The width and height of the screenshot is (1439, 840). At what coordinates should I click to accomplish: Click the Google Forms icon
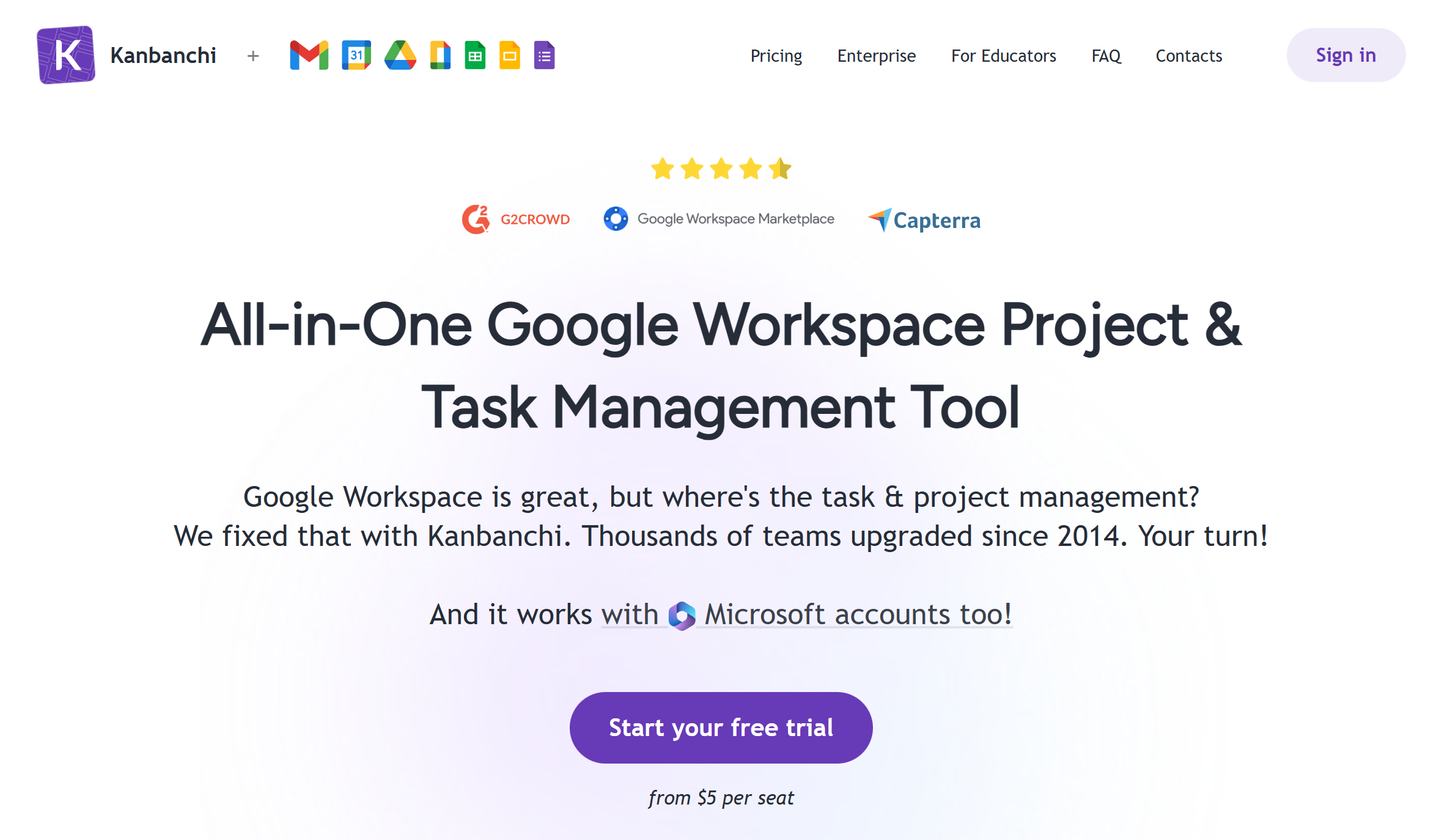tap(544, 56)
